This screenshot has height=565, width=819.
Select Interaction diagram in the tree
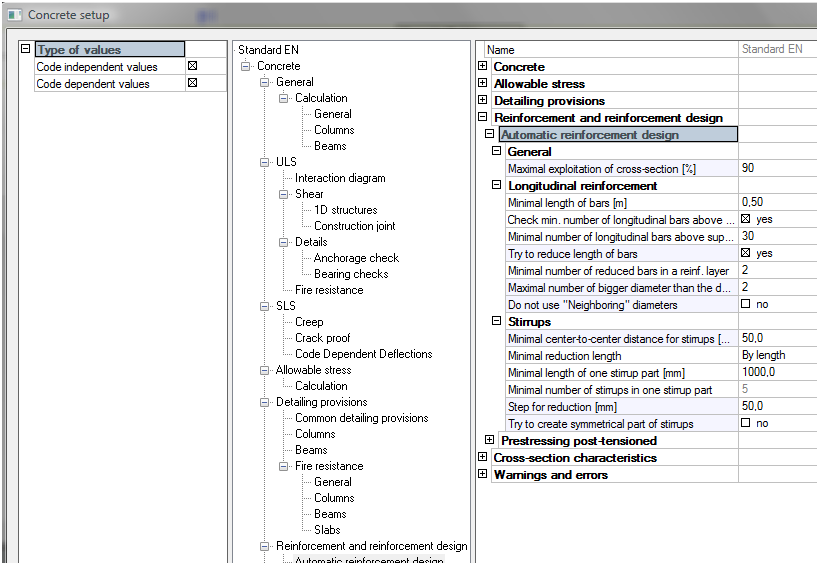click(x=340, y=178)
